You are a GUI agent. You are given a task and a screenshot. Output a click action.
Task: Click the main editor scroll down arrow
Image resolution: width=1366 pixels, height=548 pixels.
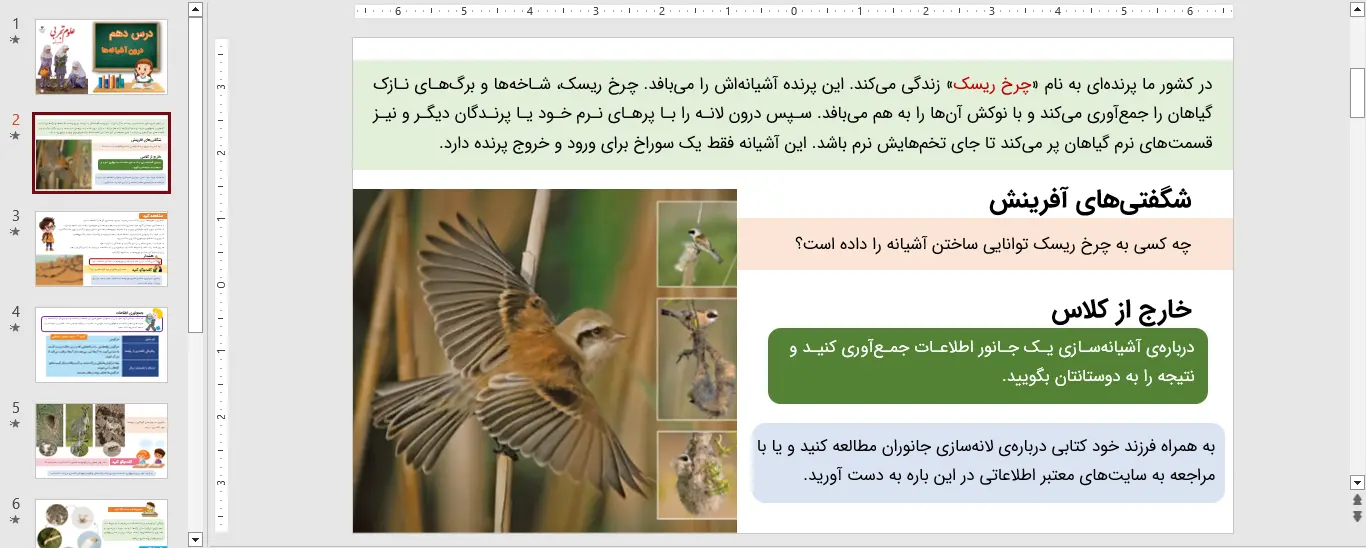[1357, 482]
